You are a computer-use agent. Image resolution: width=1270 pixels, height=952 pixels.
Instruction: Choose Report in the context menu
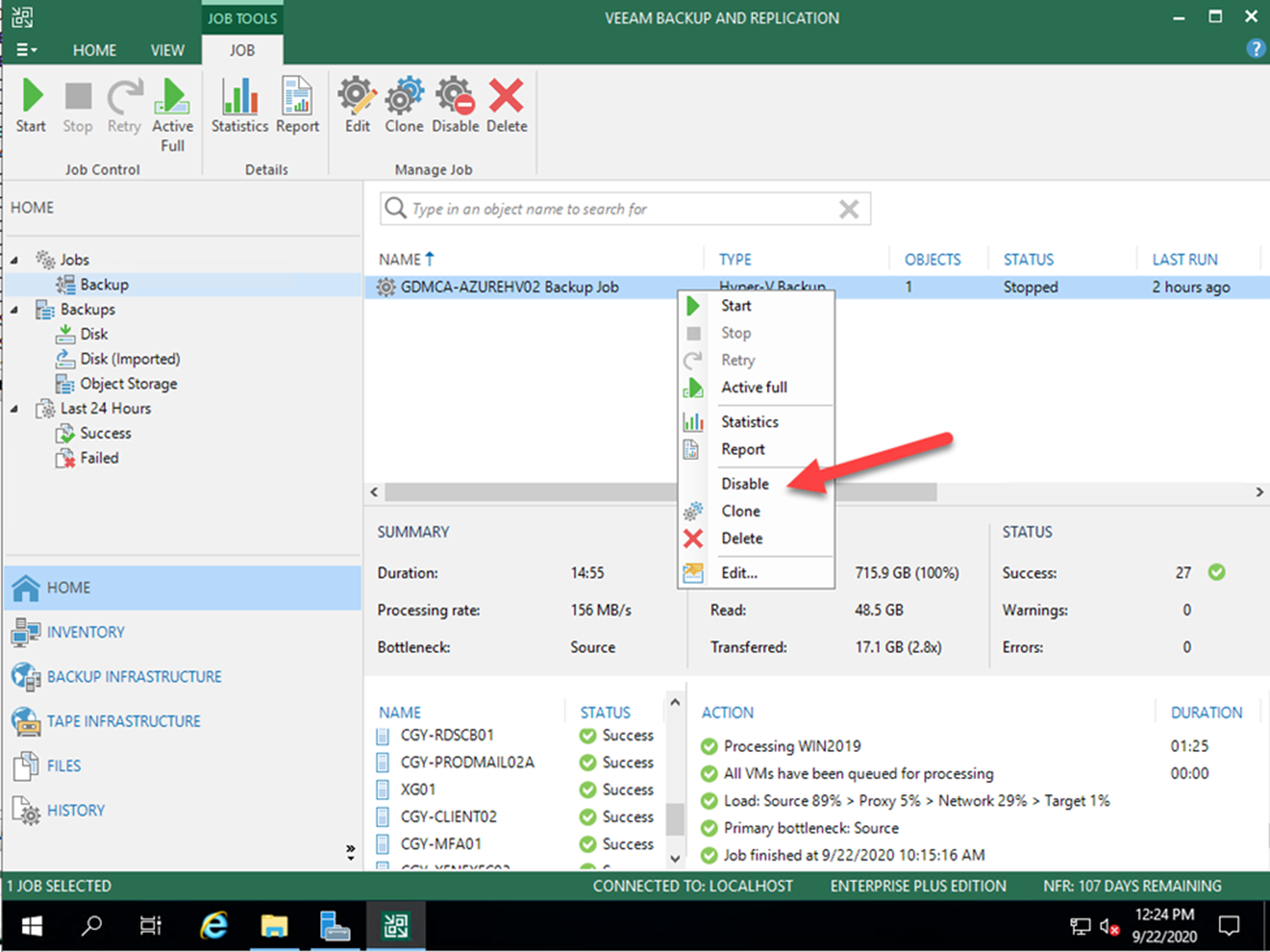point(756,449)
